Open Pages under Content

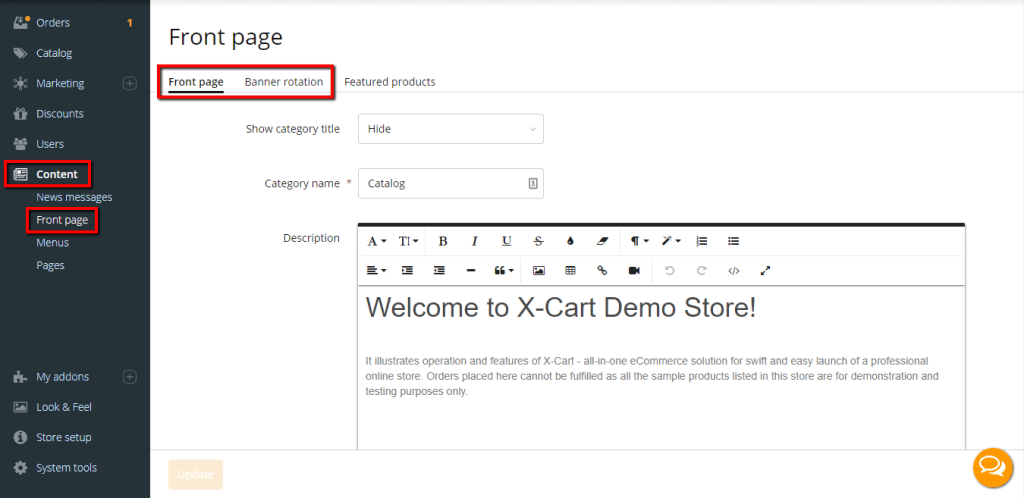[50, 266]
